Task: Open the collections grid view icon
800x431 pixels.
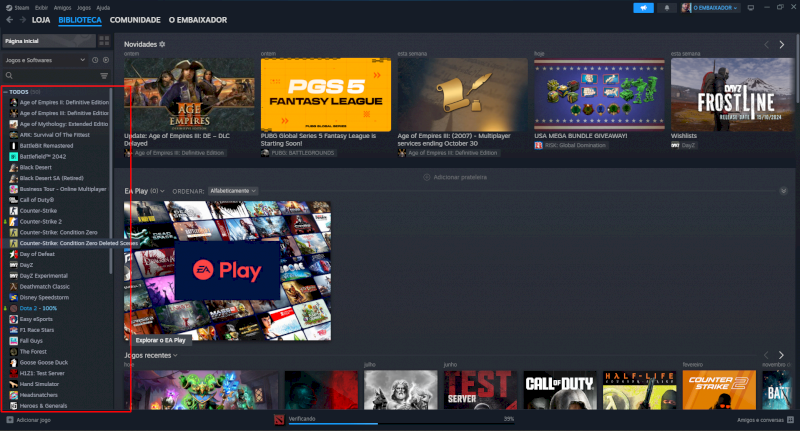Action: coord(104,41)
